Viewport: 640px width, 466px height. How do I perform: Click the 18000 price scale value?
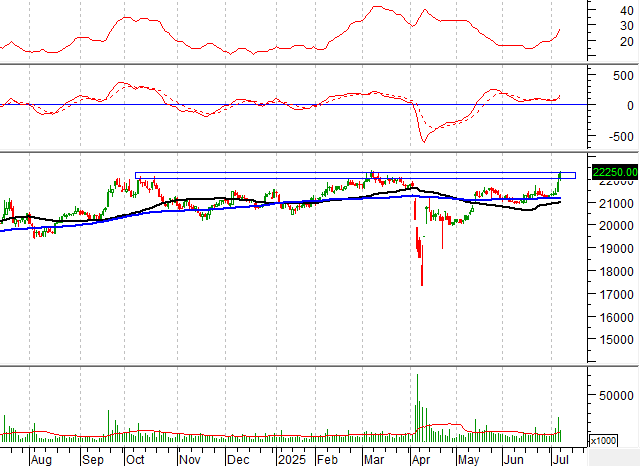pyautogui.click(x=616, y=271)
